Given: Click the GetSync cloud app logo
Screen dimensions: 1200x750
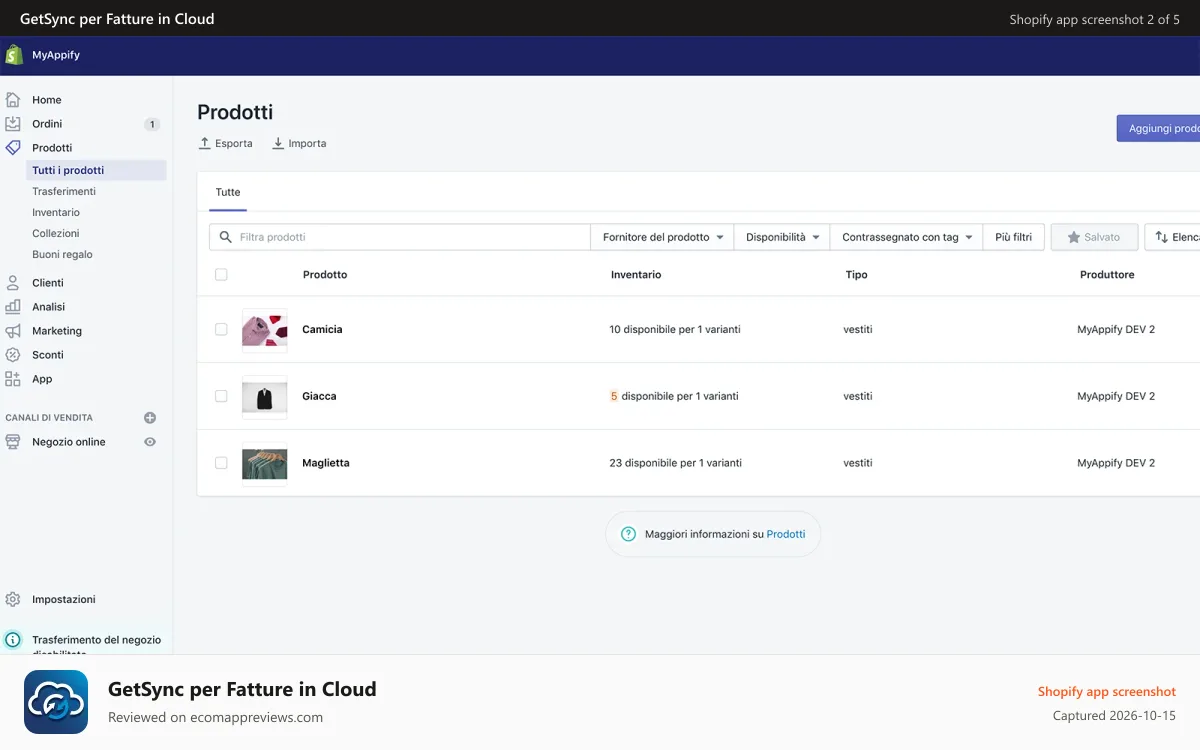Looking at the screenshot, I should pos(56,702).
